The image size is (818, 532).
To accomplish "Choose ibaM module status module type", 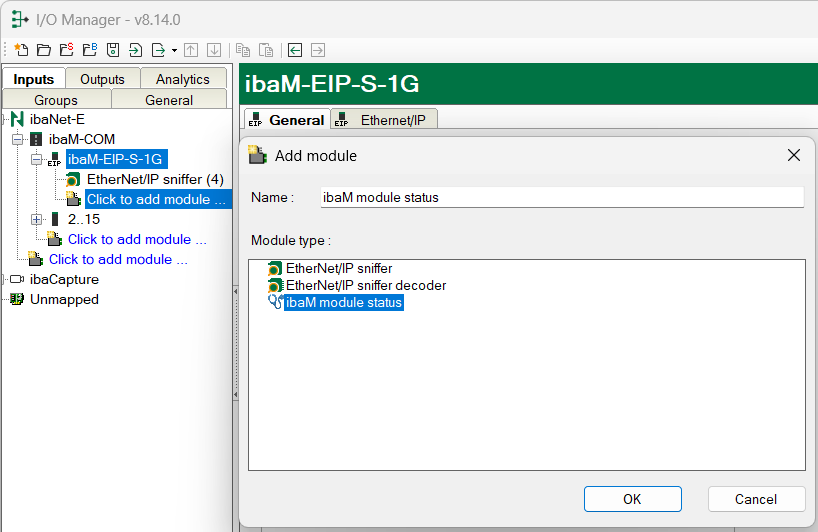I will click(x=344, y=303).
